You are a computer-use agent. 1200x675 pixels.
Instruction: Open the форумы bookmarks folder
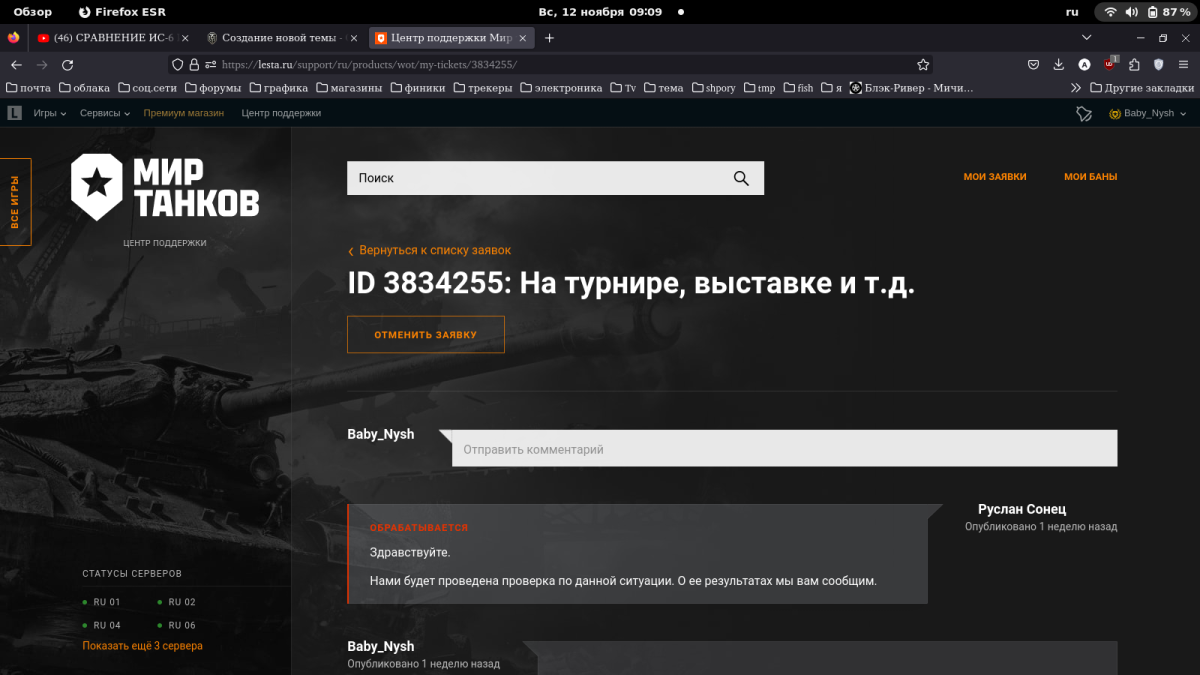(214, 88)
